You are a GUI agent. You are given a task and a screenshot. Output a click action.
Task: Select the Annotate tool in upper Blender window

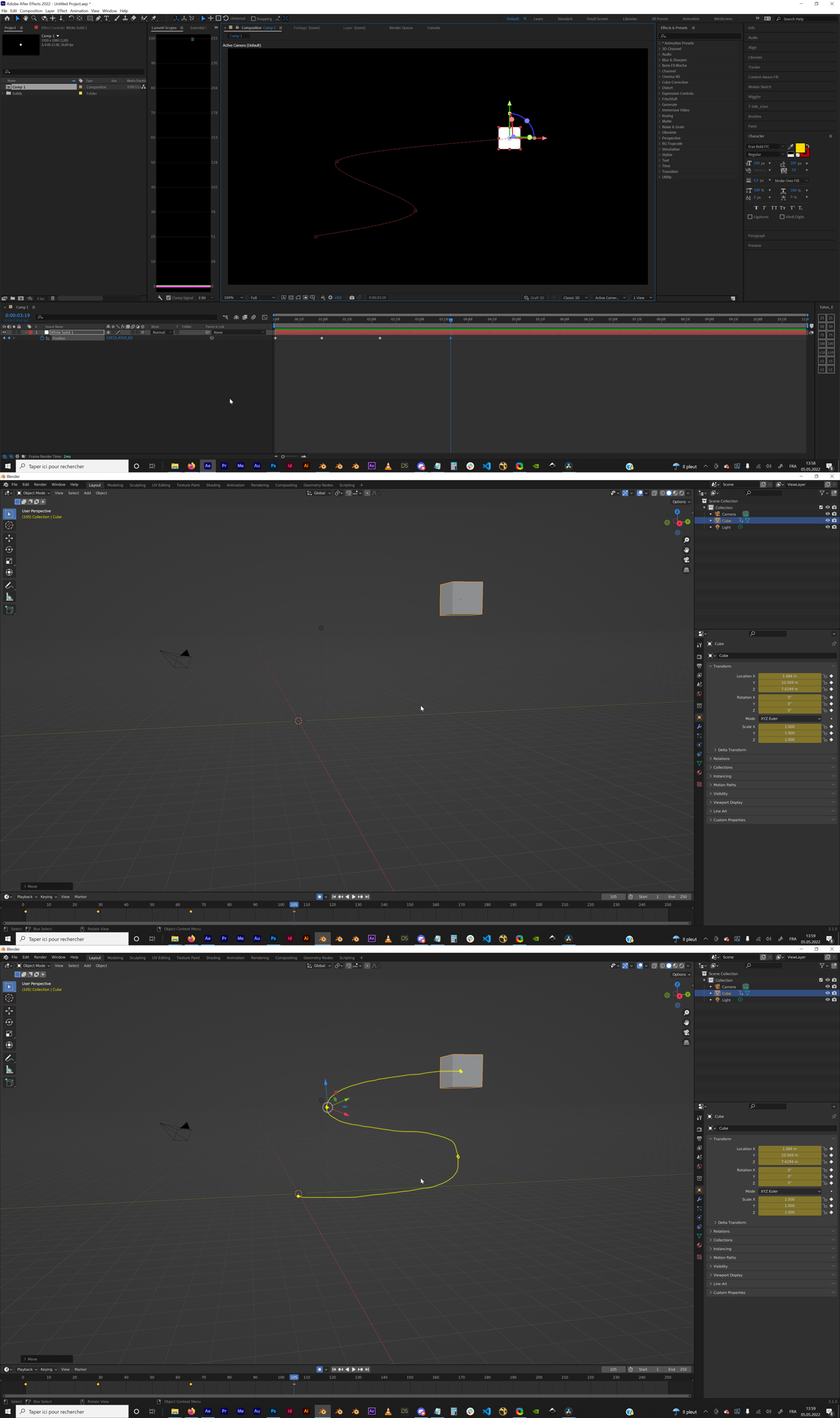[9, 586]
